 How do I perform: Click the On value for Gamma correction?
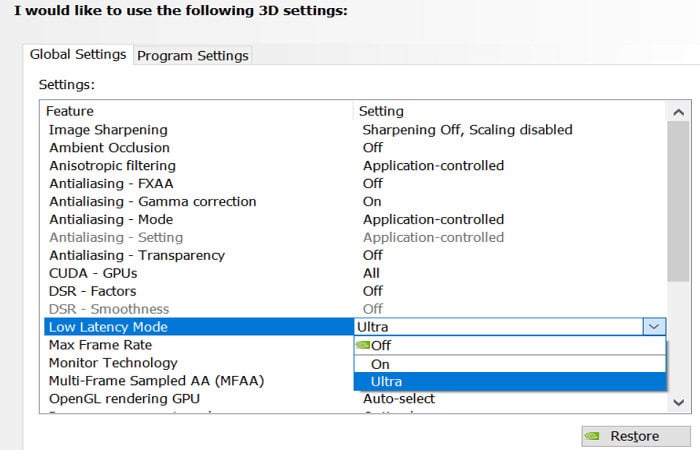pyautogui.click(x=372, y=201)
